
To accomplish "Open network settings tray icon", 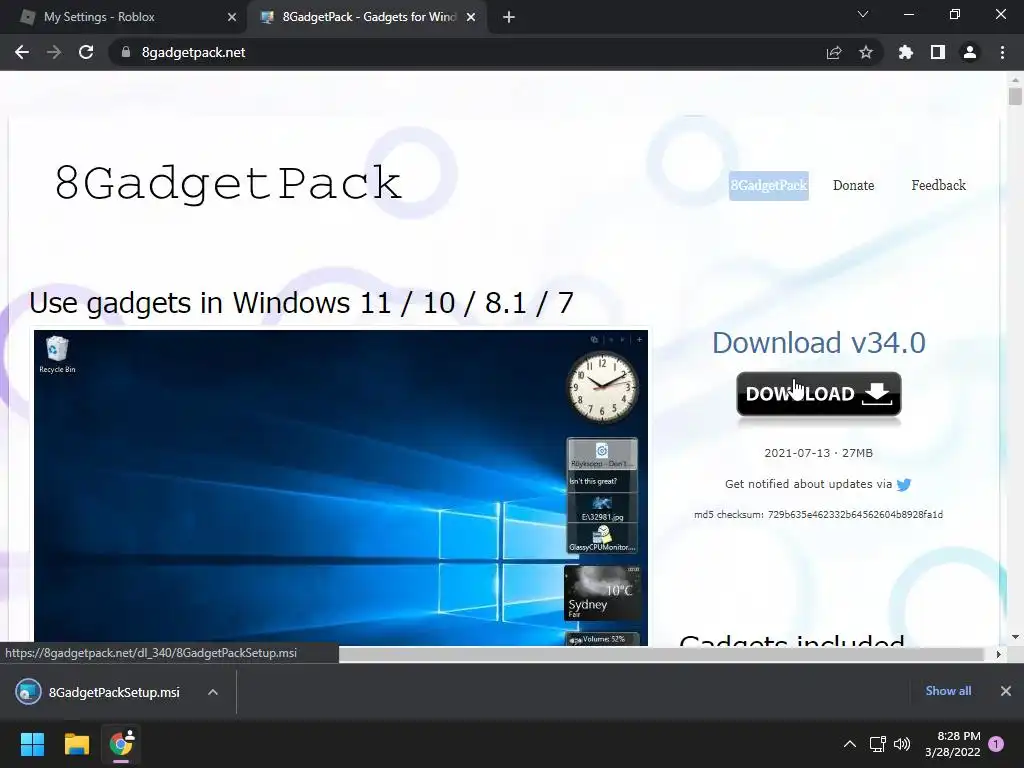I will coord(878,744).
